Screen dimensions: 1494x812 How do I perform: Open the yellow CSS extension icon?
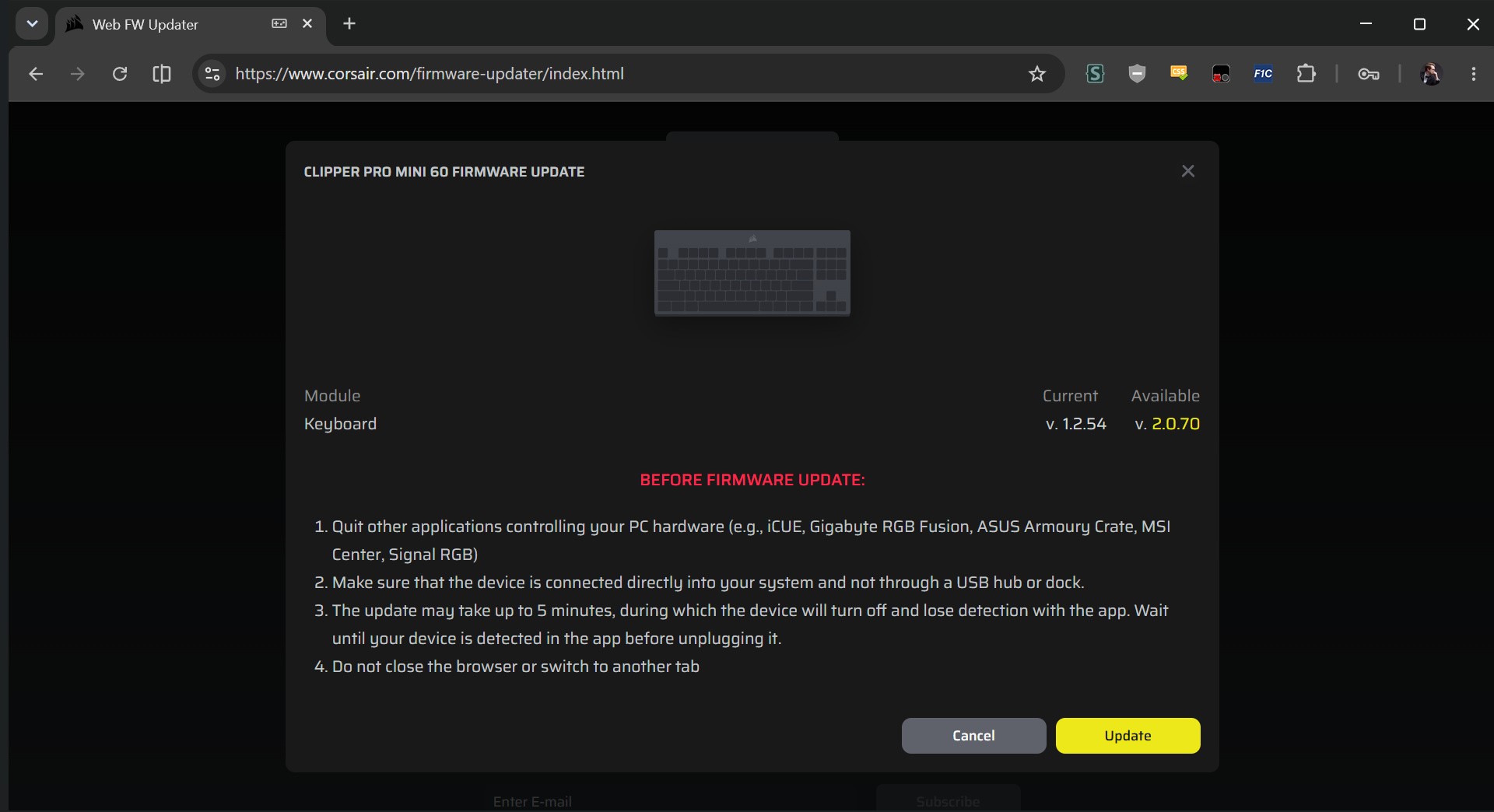point(1179,74)
